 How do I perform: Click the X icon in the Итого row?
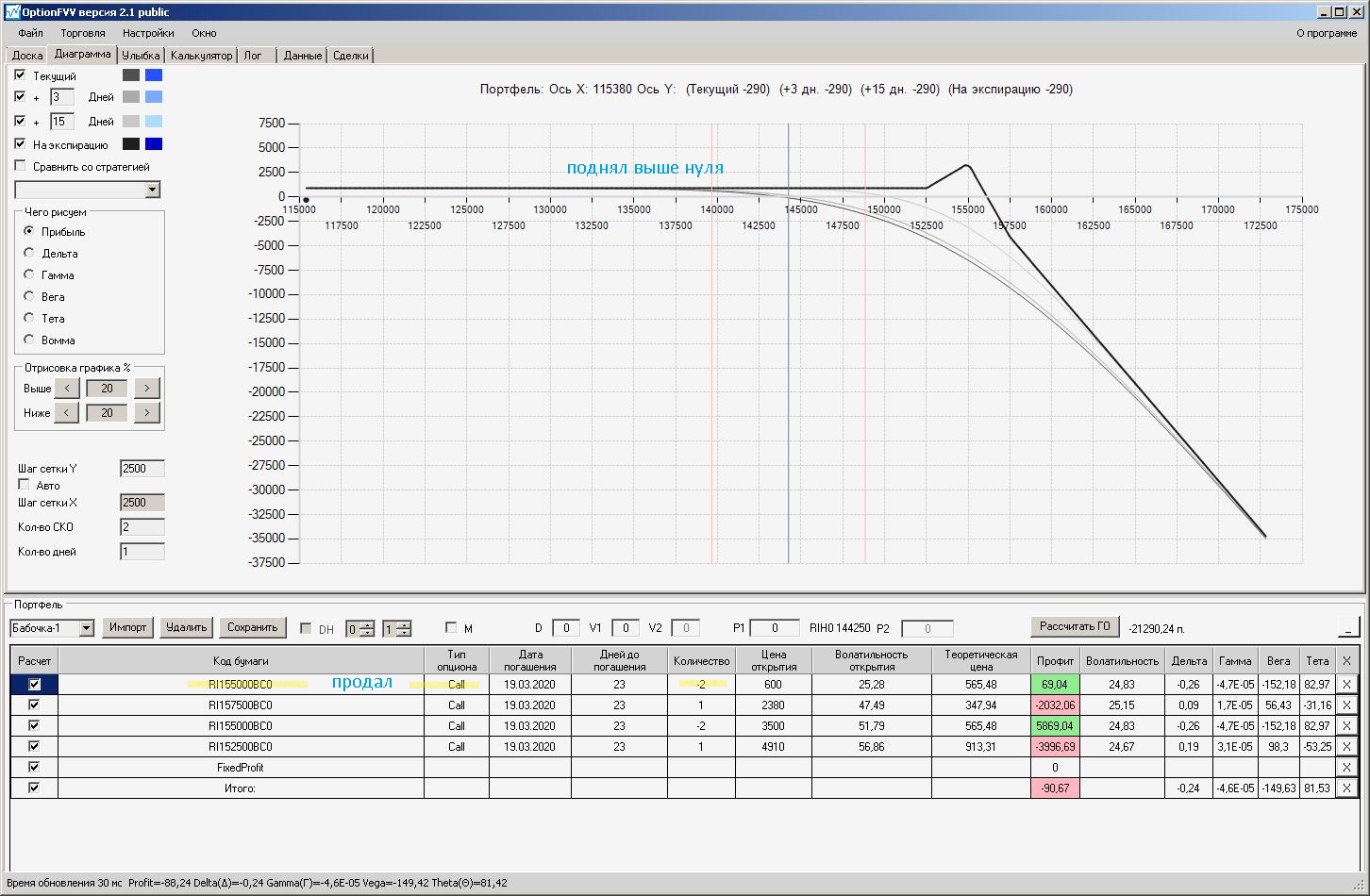[1346, 788]
